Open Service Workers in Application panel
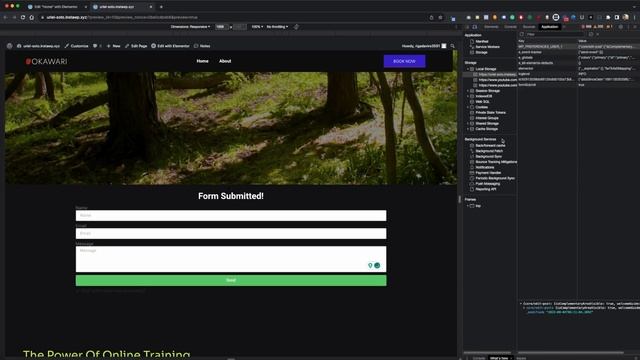 tap(487, 47)
